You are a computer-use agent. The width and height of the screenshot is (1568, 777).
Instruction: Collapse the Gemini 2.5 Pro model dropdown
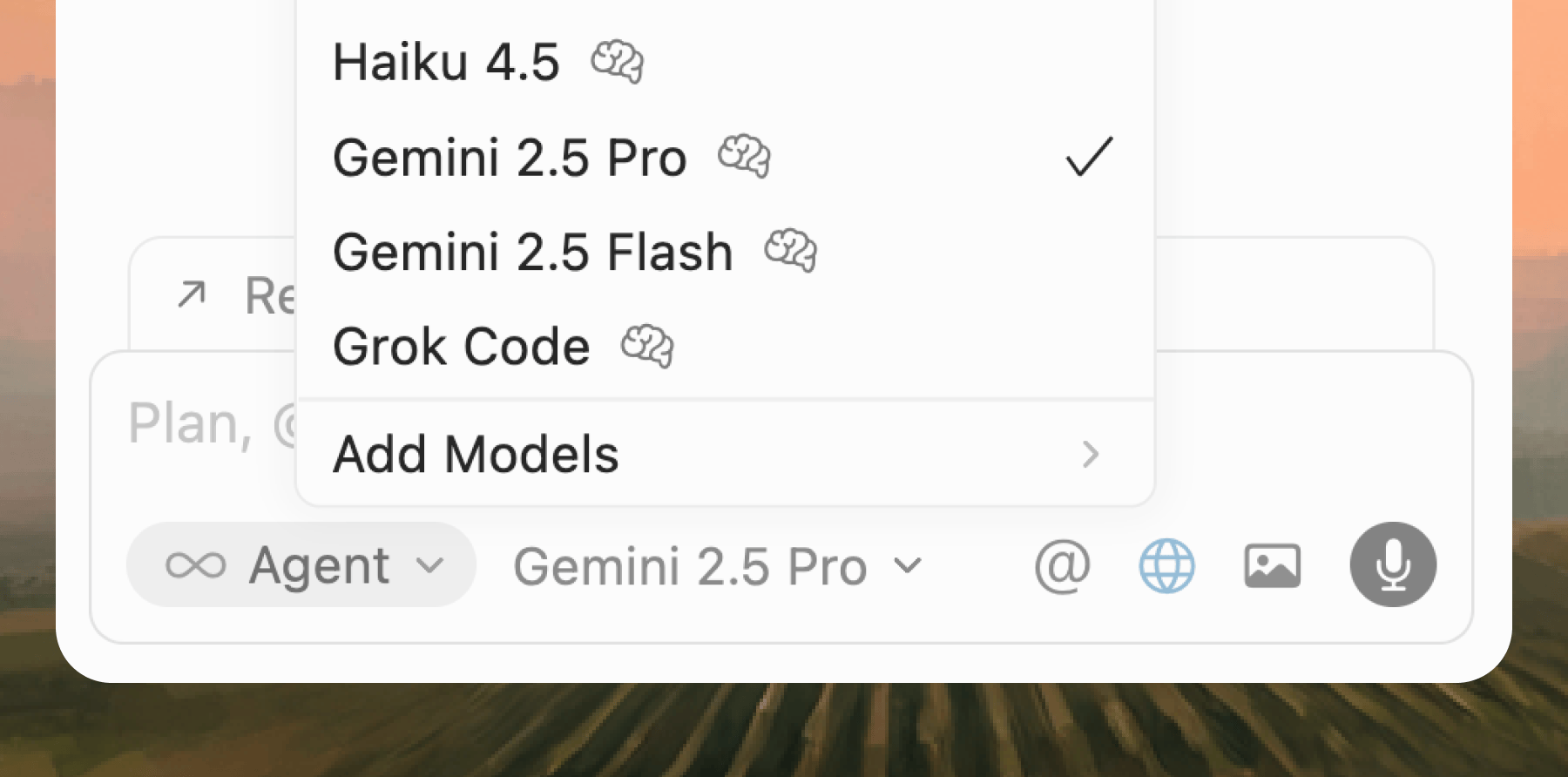717,567
